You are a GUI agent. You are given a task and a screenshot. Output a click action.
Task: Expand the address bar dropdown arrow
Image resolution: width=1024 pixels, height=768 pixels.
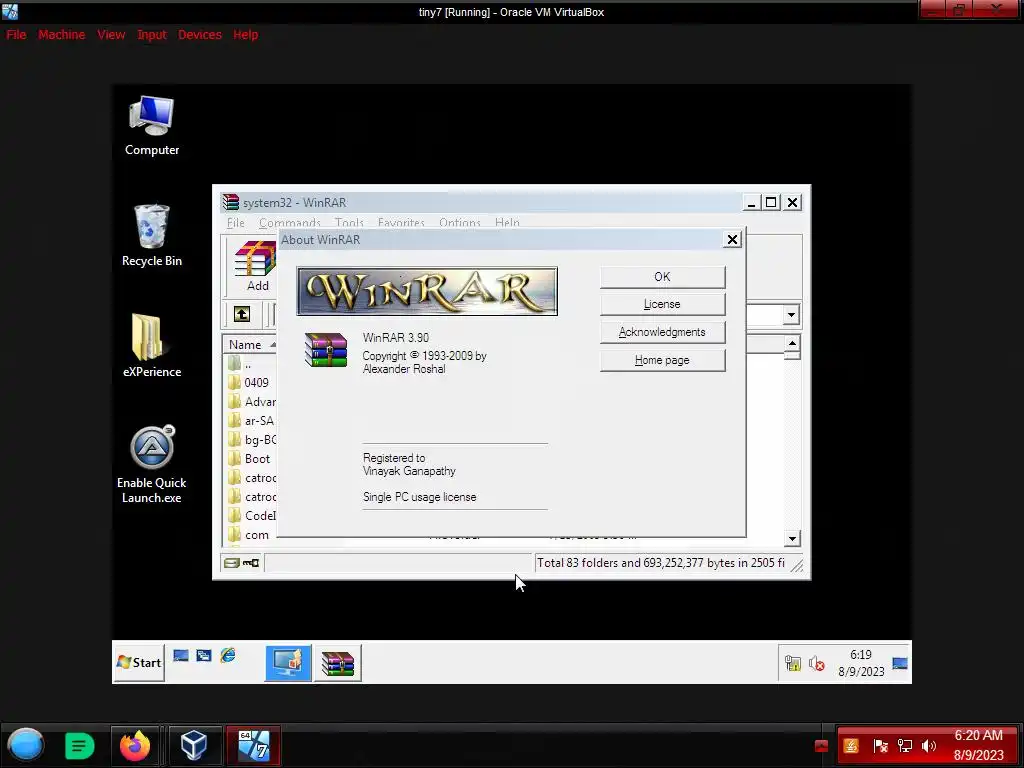tap(791, 315)
